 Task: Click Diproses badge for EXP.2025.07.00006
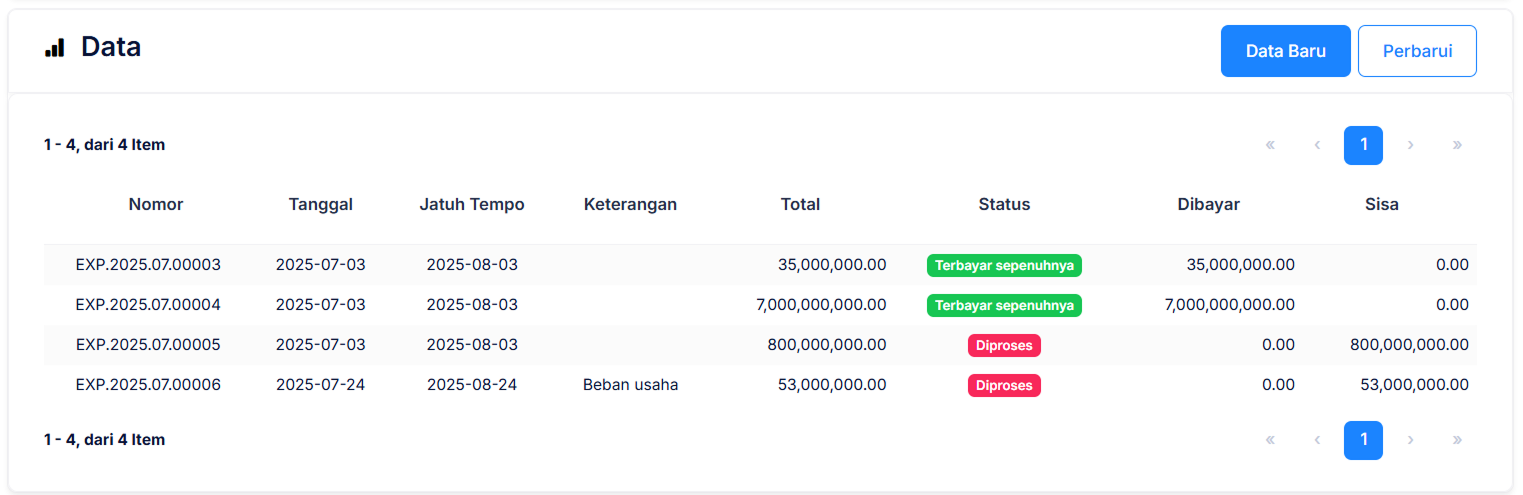(x=1004, y=385)
